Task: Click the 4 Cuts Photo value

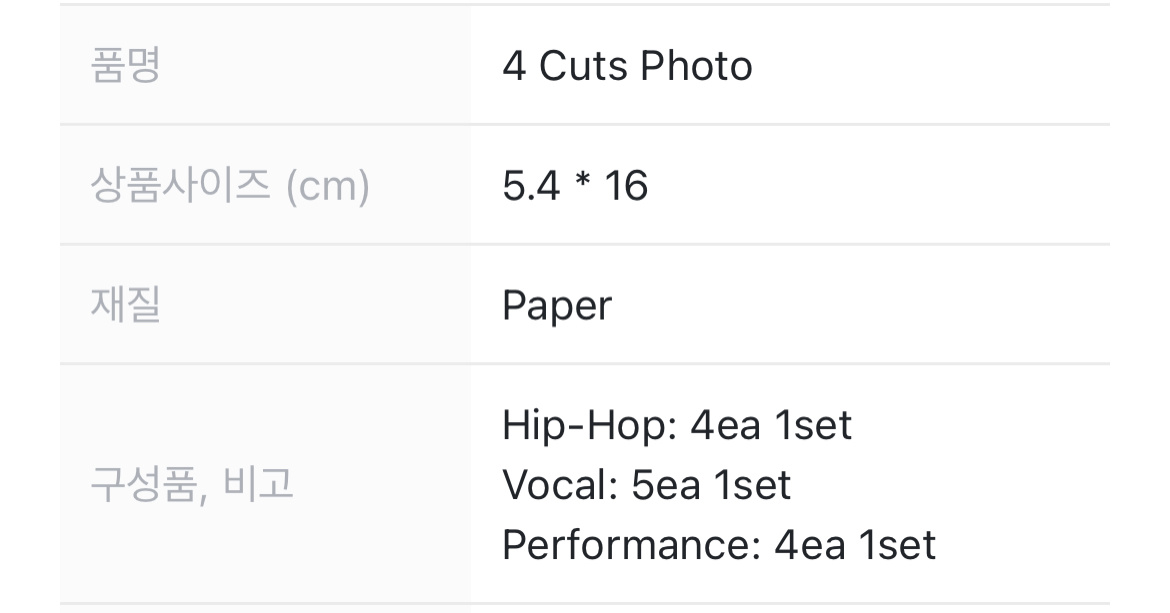Action: click(627, 66)
